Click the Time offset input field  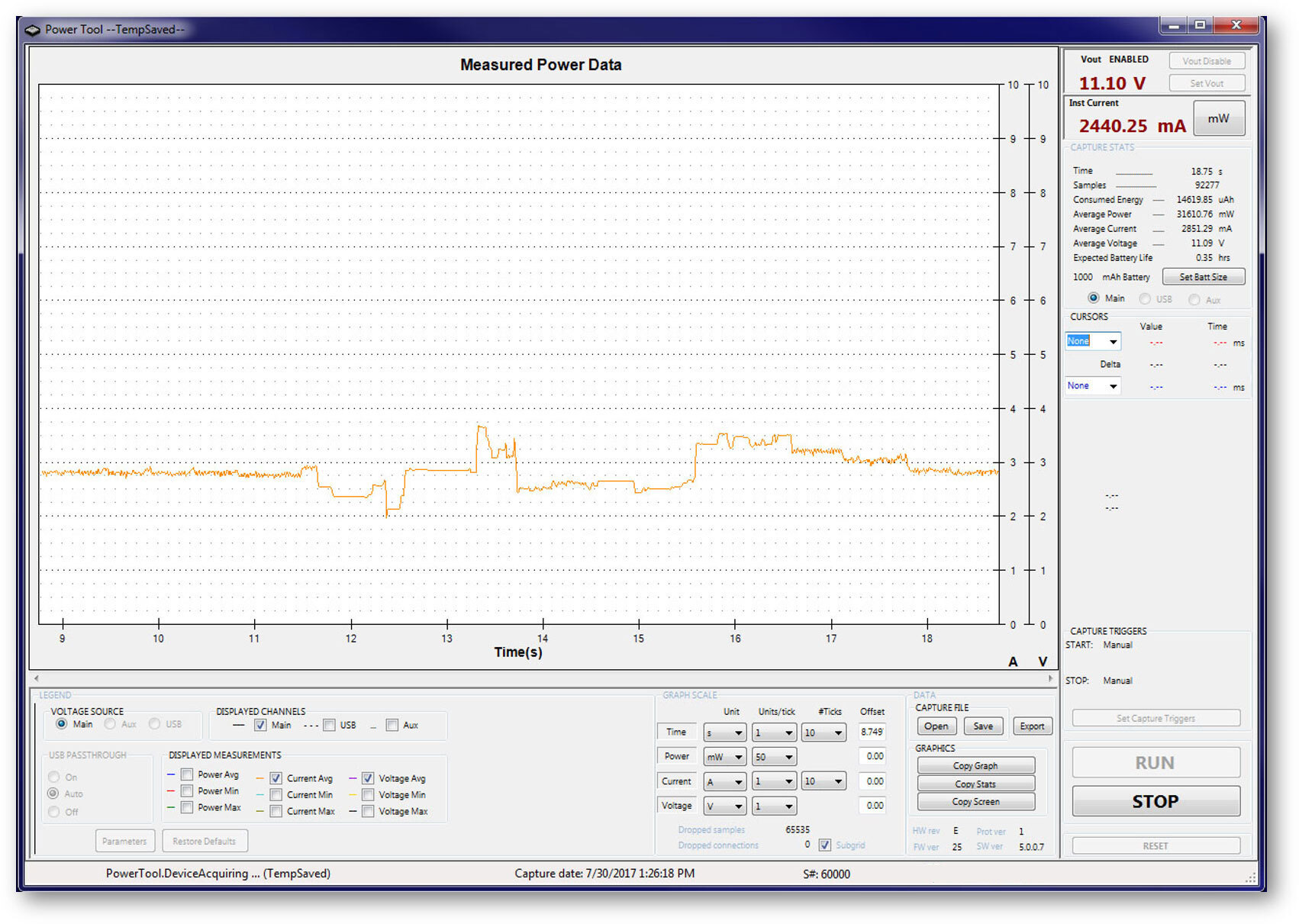tap(871, 732)
